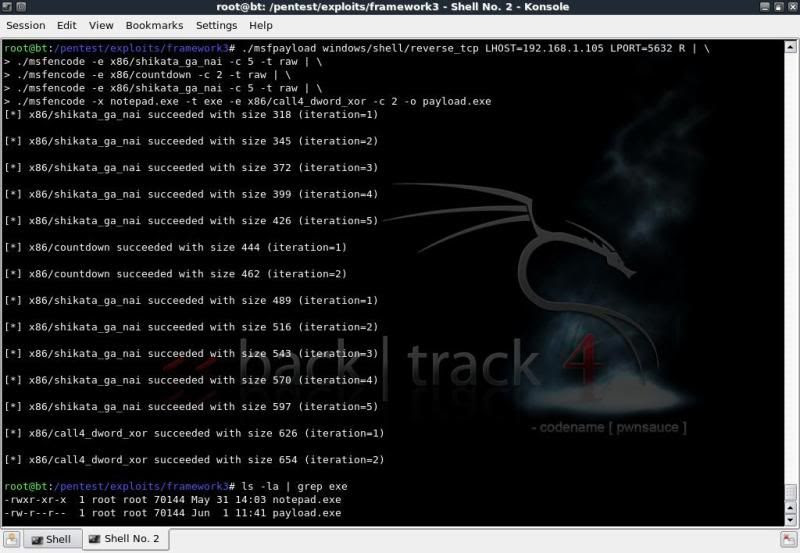Select the Shell No. 2 tab
Viewport: 800px width, 553px height.
pyautogui.click(x=126, y=539)
